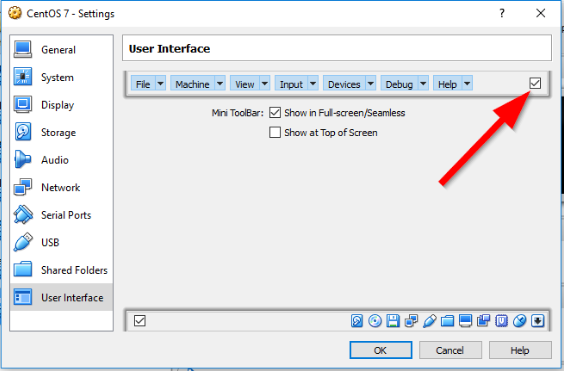Click the optical disc status bar indicator

click(x=375, y=321)
